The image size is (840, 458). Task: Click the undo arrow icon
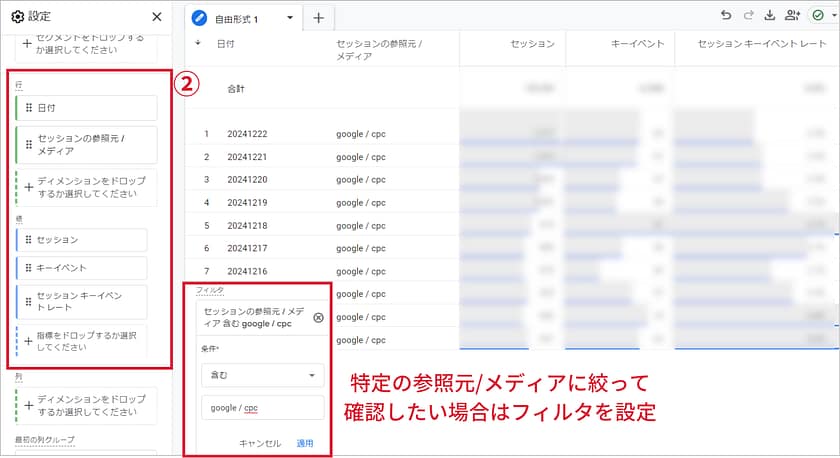pyautogui.click(x=726, y=16)
